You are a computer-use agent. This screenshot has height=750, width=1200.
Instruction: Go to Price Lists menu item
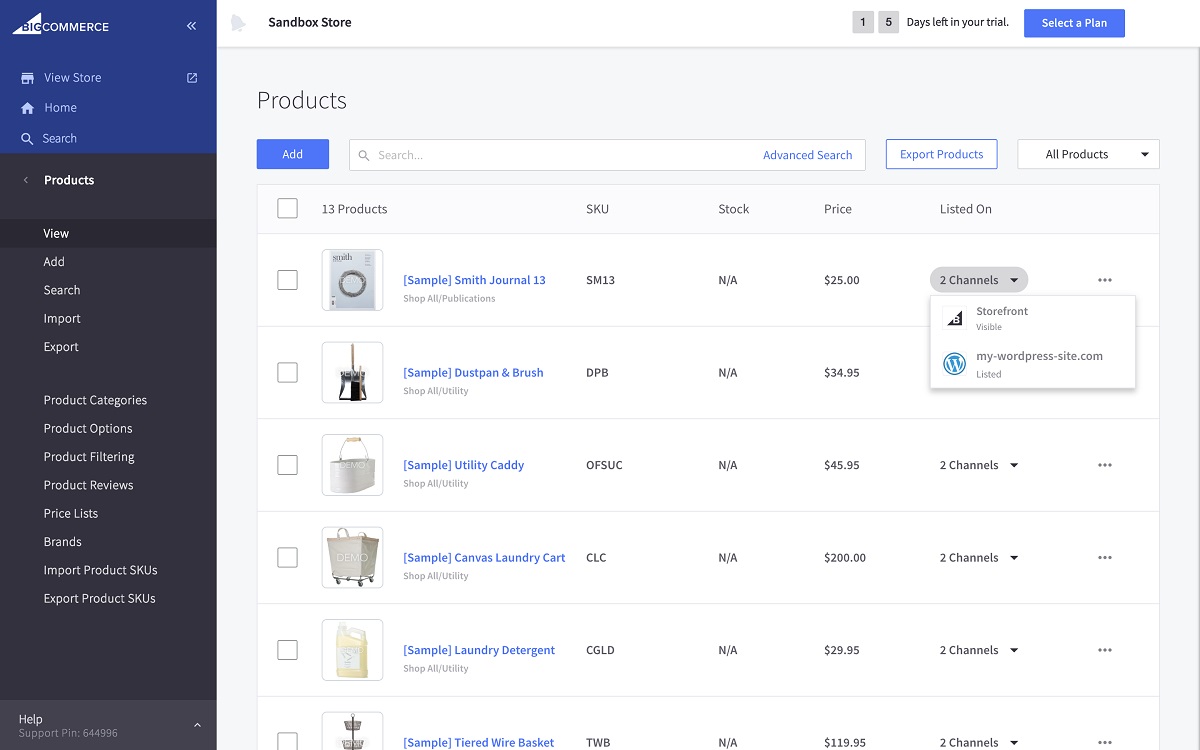coord(71,513)
